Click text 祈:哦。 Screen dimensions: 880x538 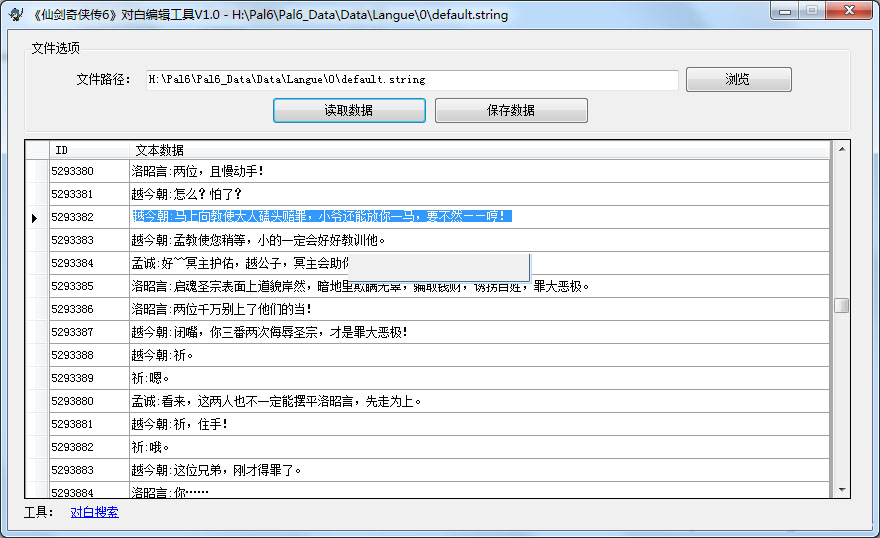click(150, 447)
